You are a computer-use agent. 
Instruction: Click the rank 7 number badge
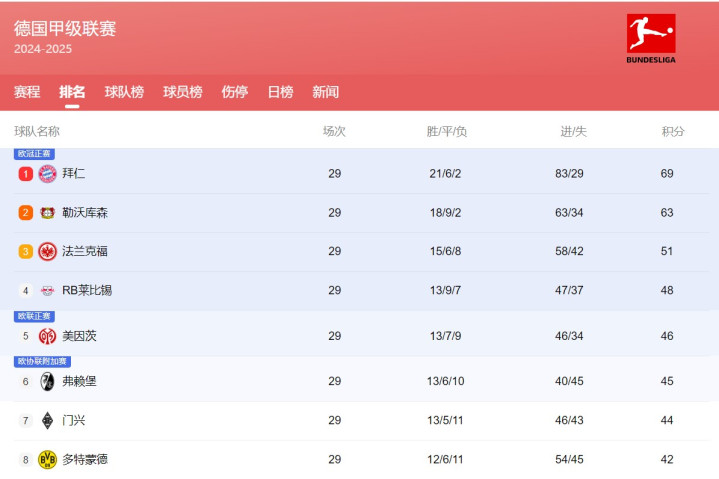click(x=26, y=420)
